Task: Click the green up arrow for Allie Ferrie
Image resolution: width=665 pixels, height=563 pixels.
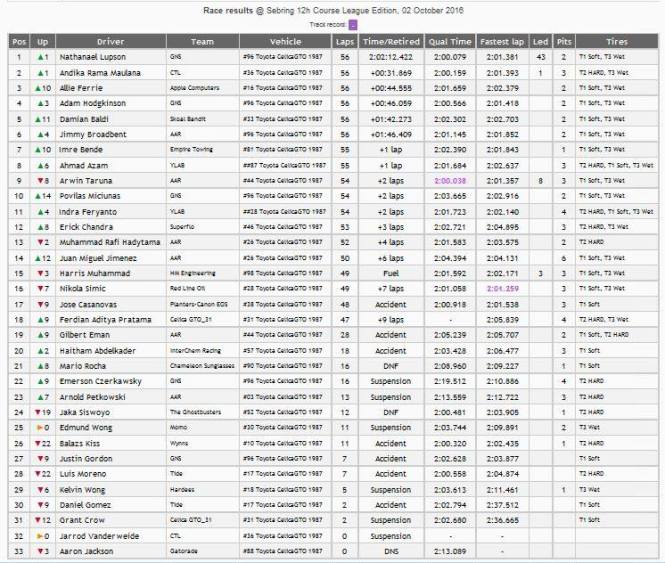Action: (x=38, y=89)
